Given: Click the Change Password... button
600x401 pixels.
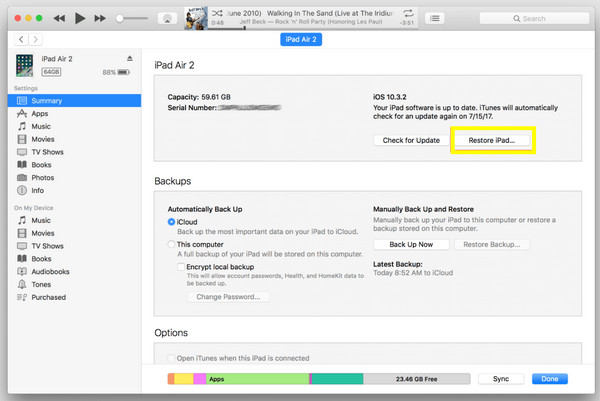Looking at the screenshot, I should pyautogui.click(x=228, y=297).
